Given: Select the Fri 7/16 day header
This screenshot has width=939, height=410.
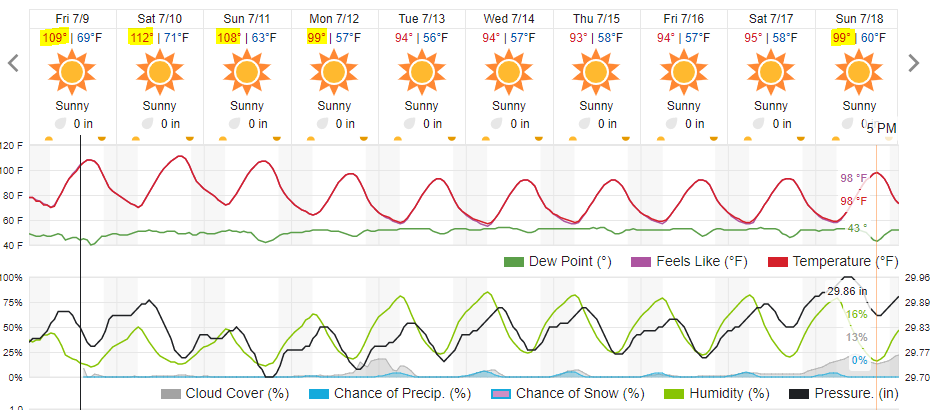Looking at the screenshot, I should coord(683,19).
